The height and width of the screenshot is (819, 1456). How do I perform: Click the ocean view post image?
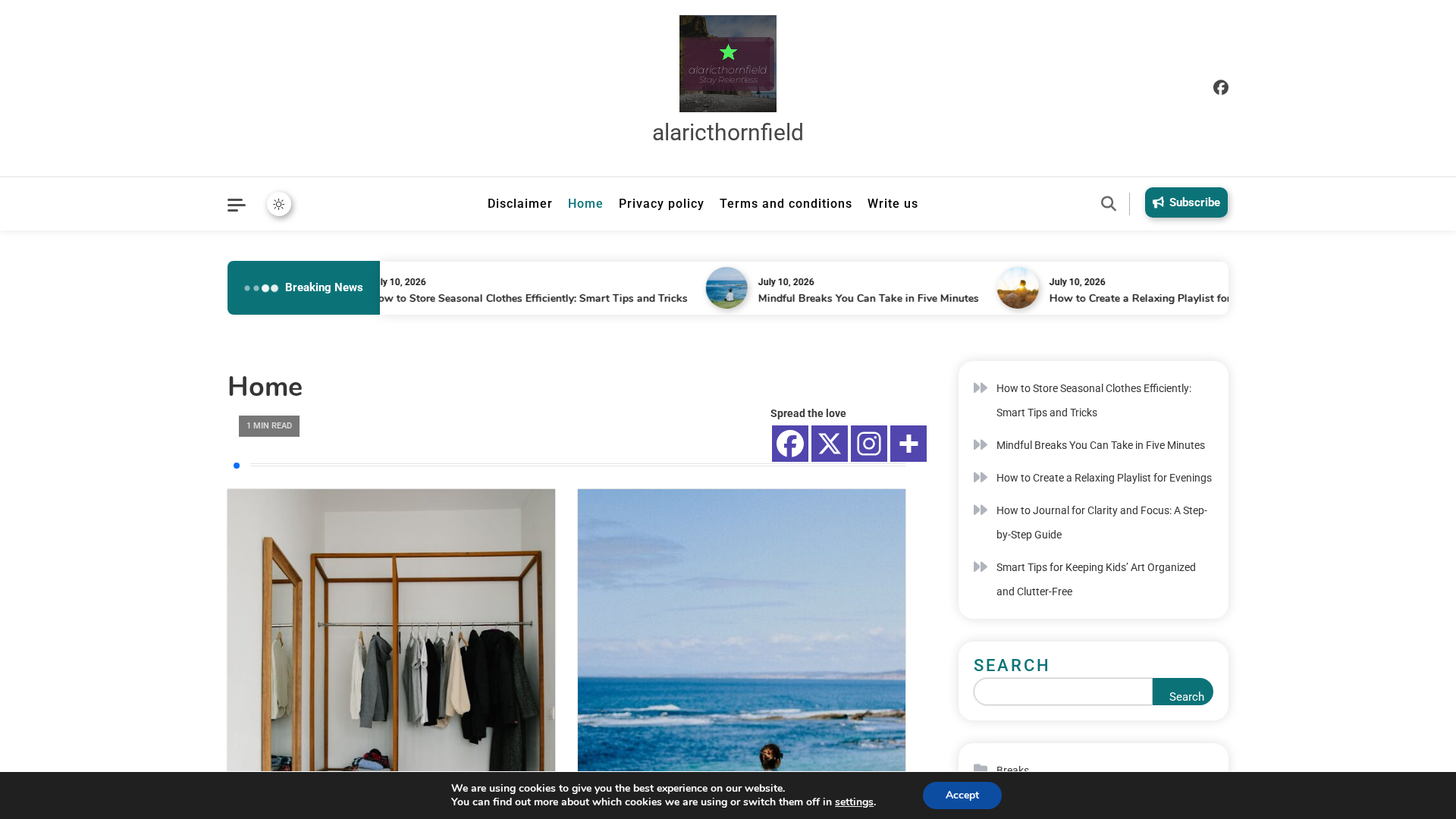coord(742,630)
